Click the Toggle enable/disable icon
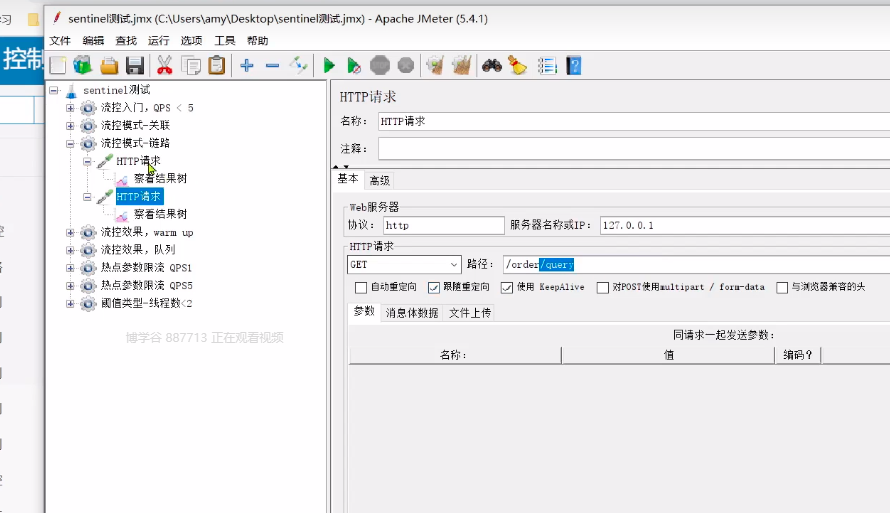The height and width of the screenshot is (513, 890). (x=299, y=66)
